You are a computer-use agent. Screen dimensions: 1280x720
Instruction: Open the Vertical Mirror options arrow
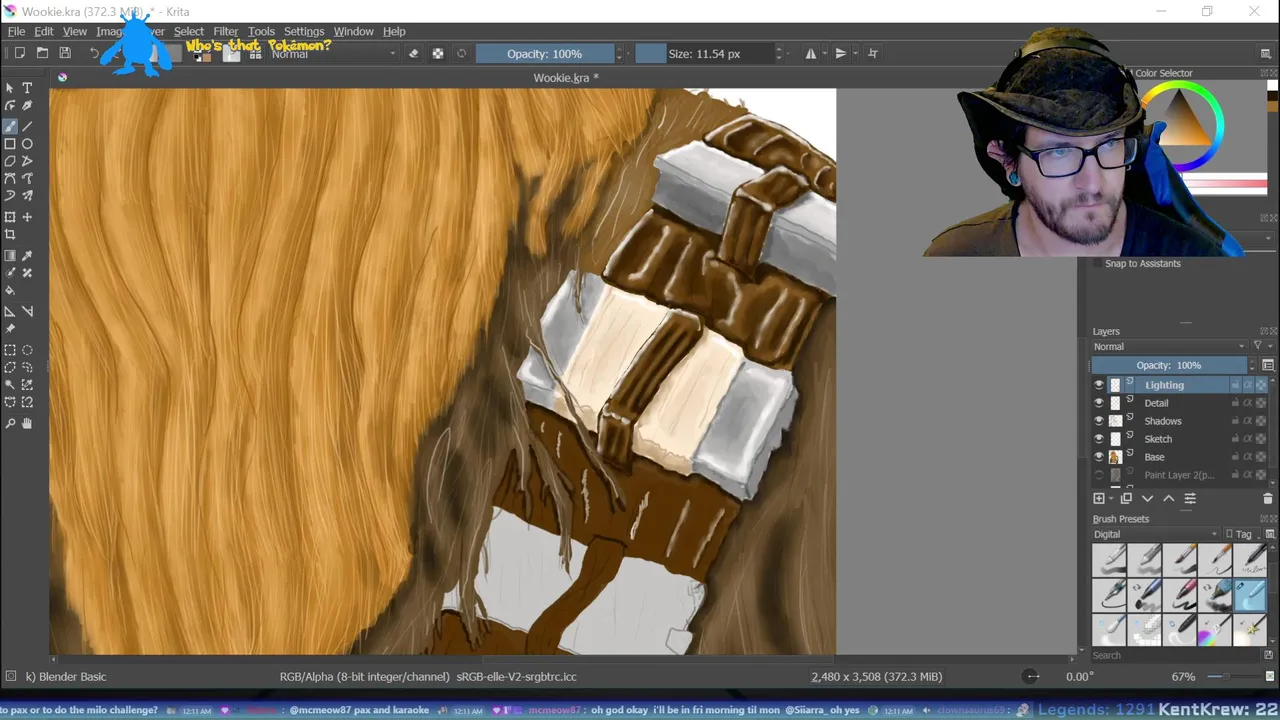click(x=855, y=54)
